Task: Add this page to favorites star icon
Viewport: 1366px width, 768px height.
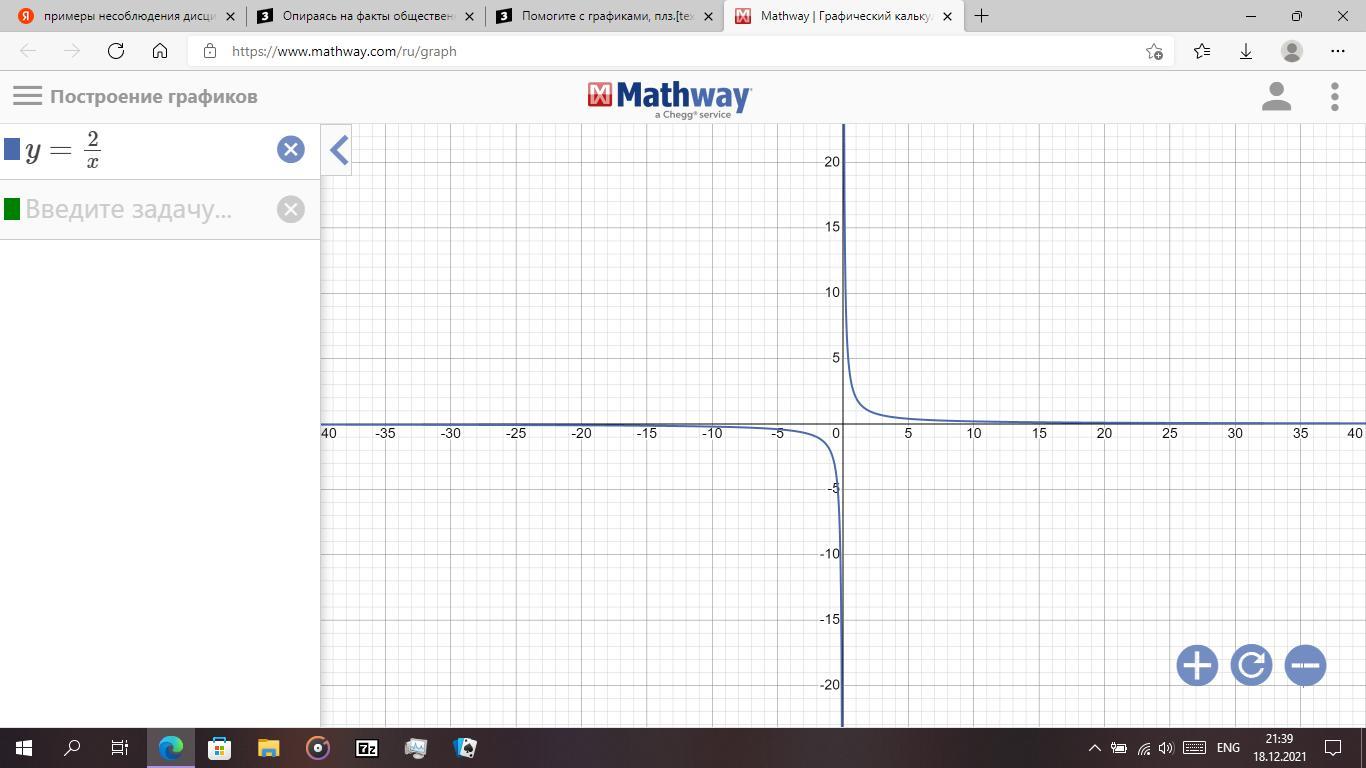Action: click(x=1154, y=51)
